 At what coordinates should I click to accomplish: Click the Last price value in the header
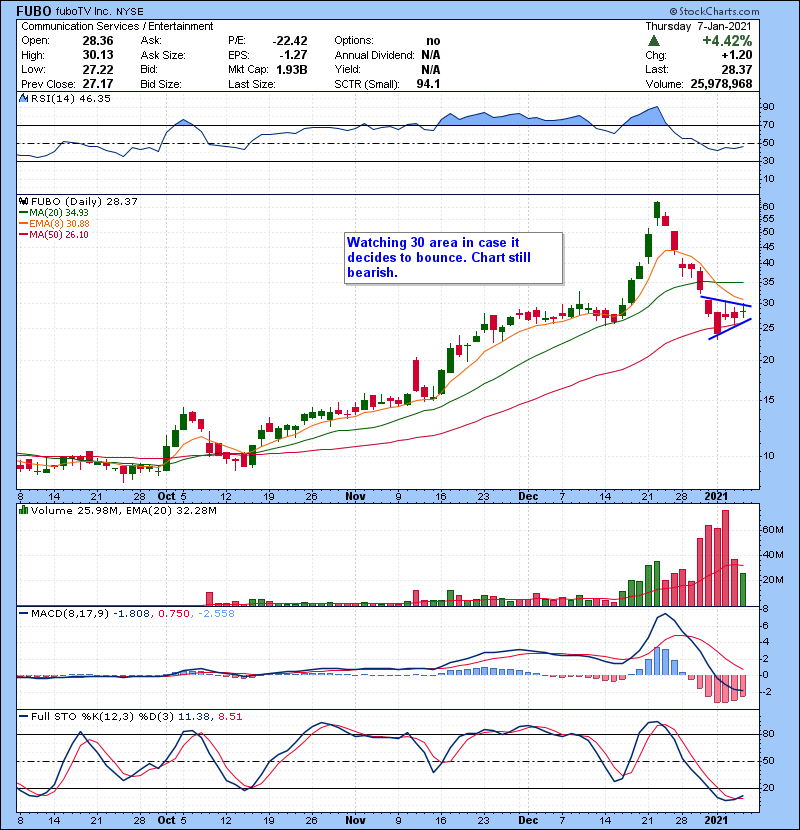[737, 69]
